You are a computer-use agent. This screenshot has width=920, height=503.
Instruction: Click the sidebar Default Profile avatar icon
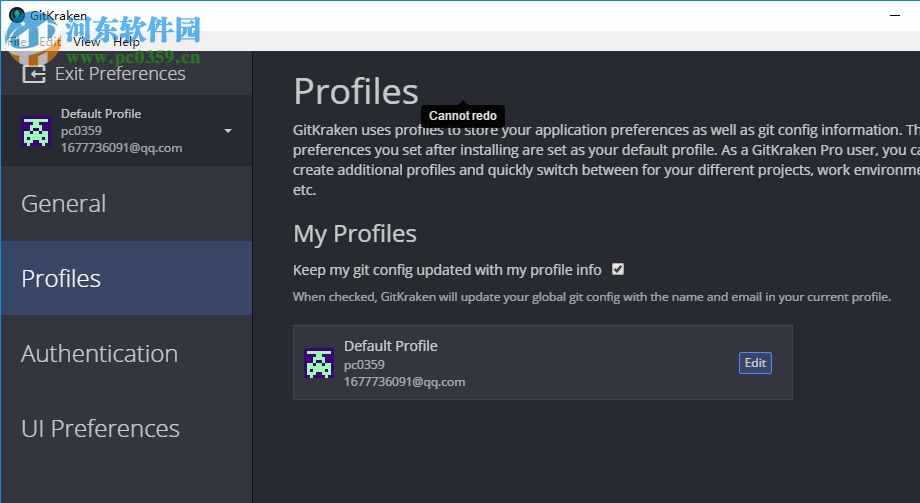36,131
